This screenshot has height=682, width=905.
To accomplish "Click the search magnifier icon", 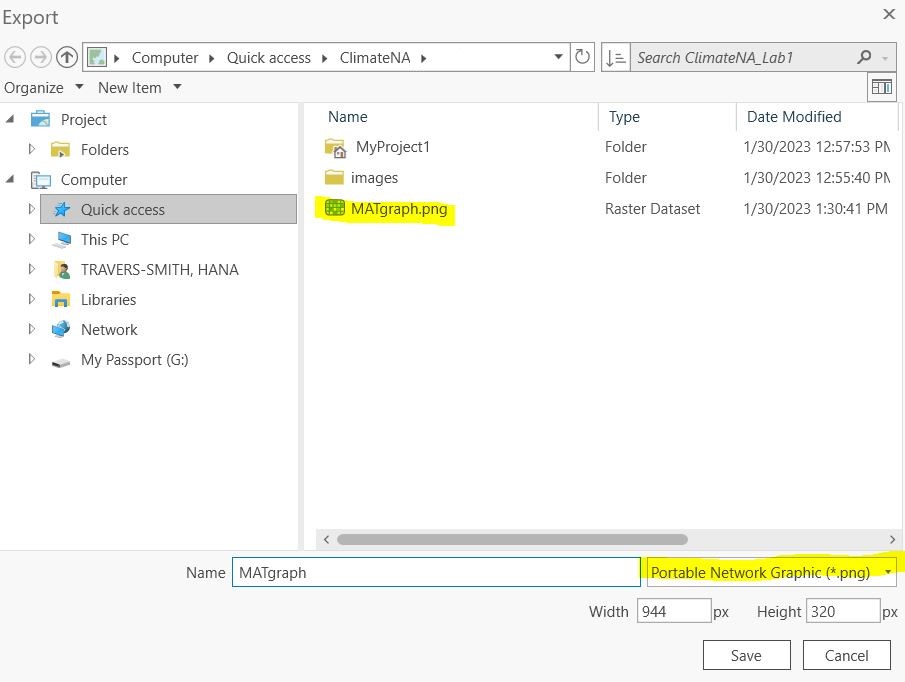I will pos(865,57).
